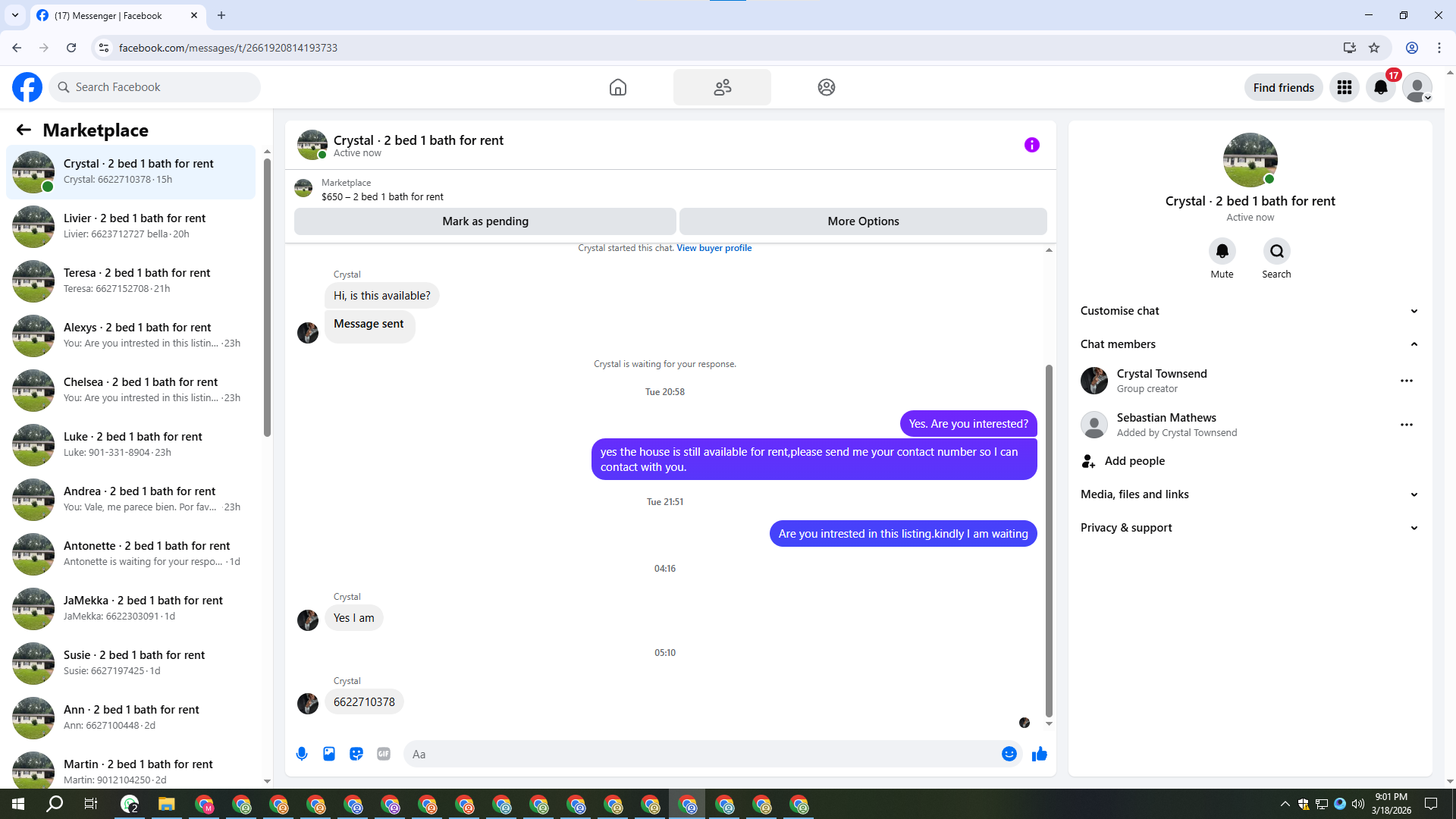This screenshot has width=1456, height=819.
Task: Click the voice clip microphone icon
Action: (x=302, y=754)
